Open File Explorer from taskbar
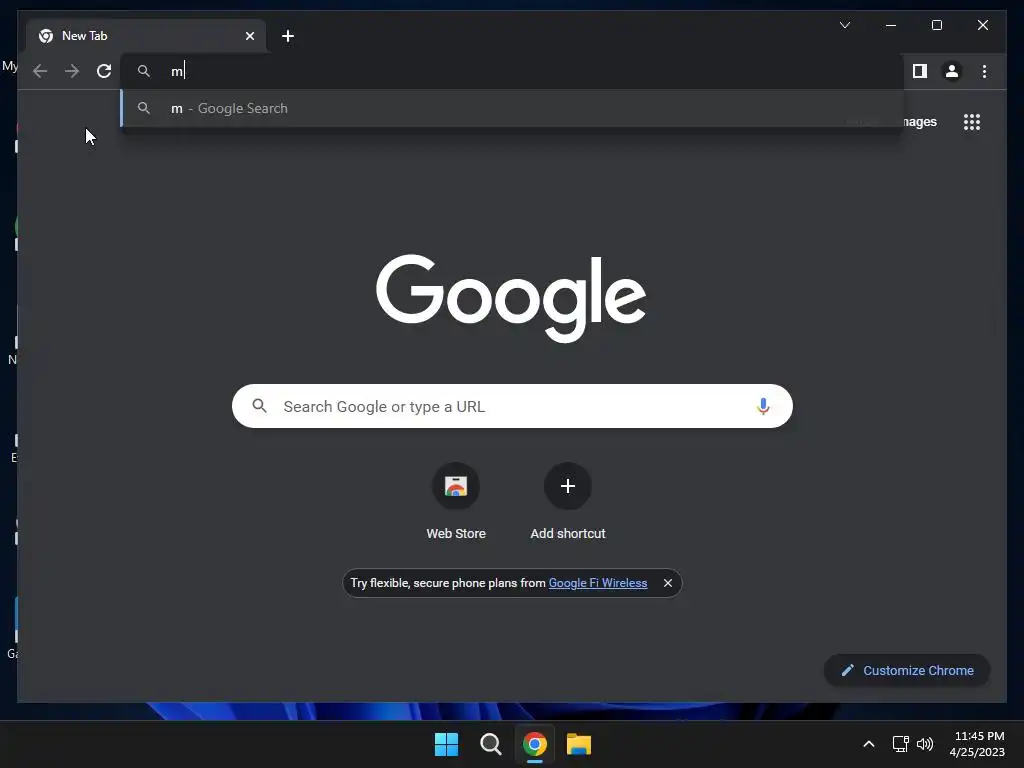Screen dimensions: 1024x768 tap(579, 744)
